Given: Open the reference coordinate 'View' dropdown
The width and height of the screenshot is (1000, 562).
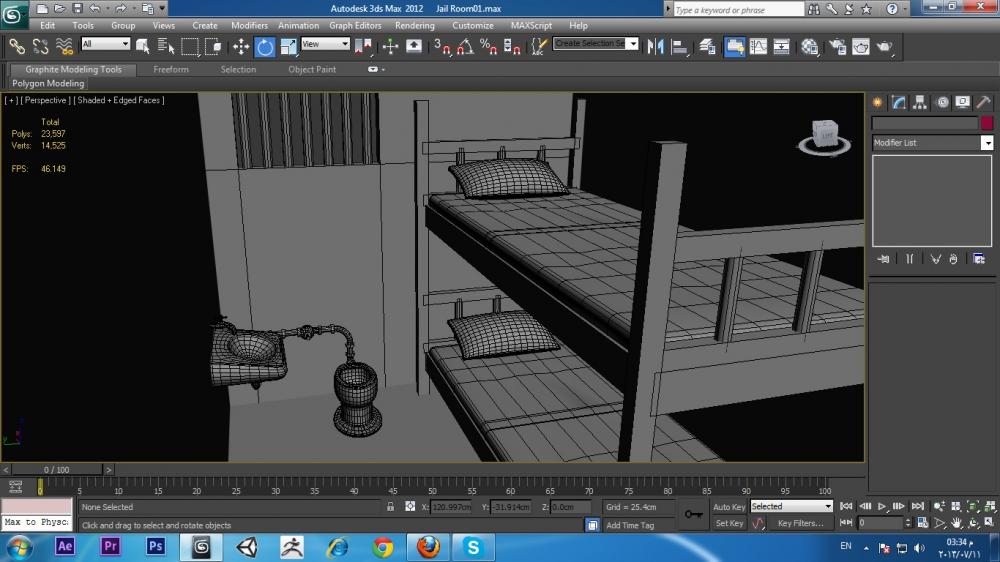Looking at the screenshot, I should click(x=325, y=44).
